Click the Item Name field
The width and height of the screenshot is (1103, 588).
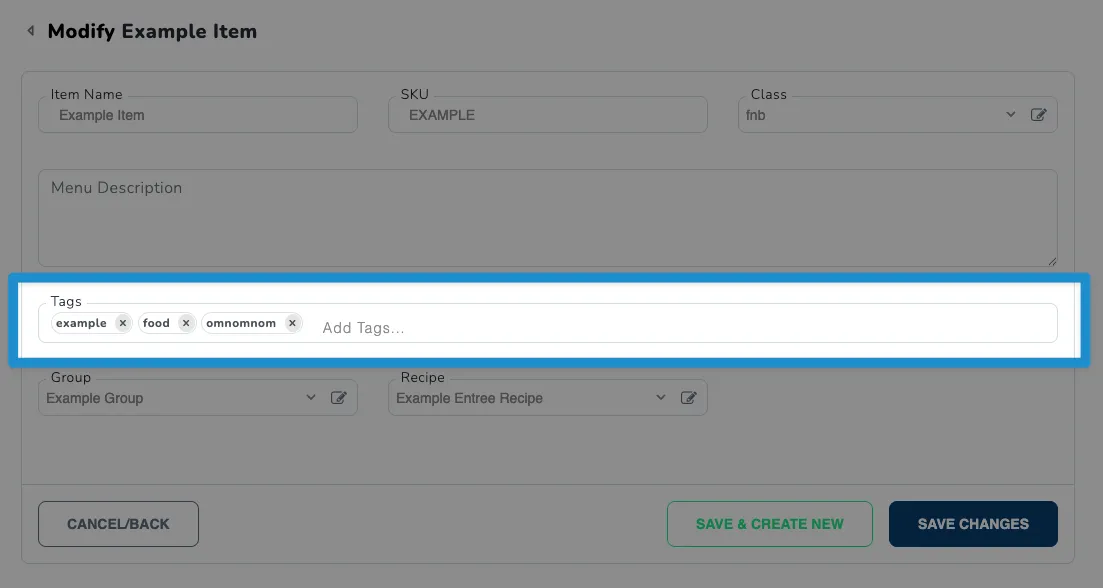[198, 115]
